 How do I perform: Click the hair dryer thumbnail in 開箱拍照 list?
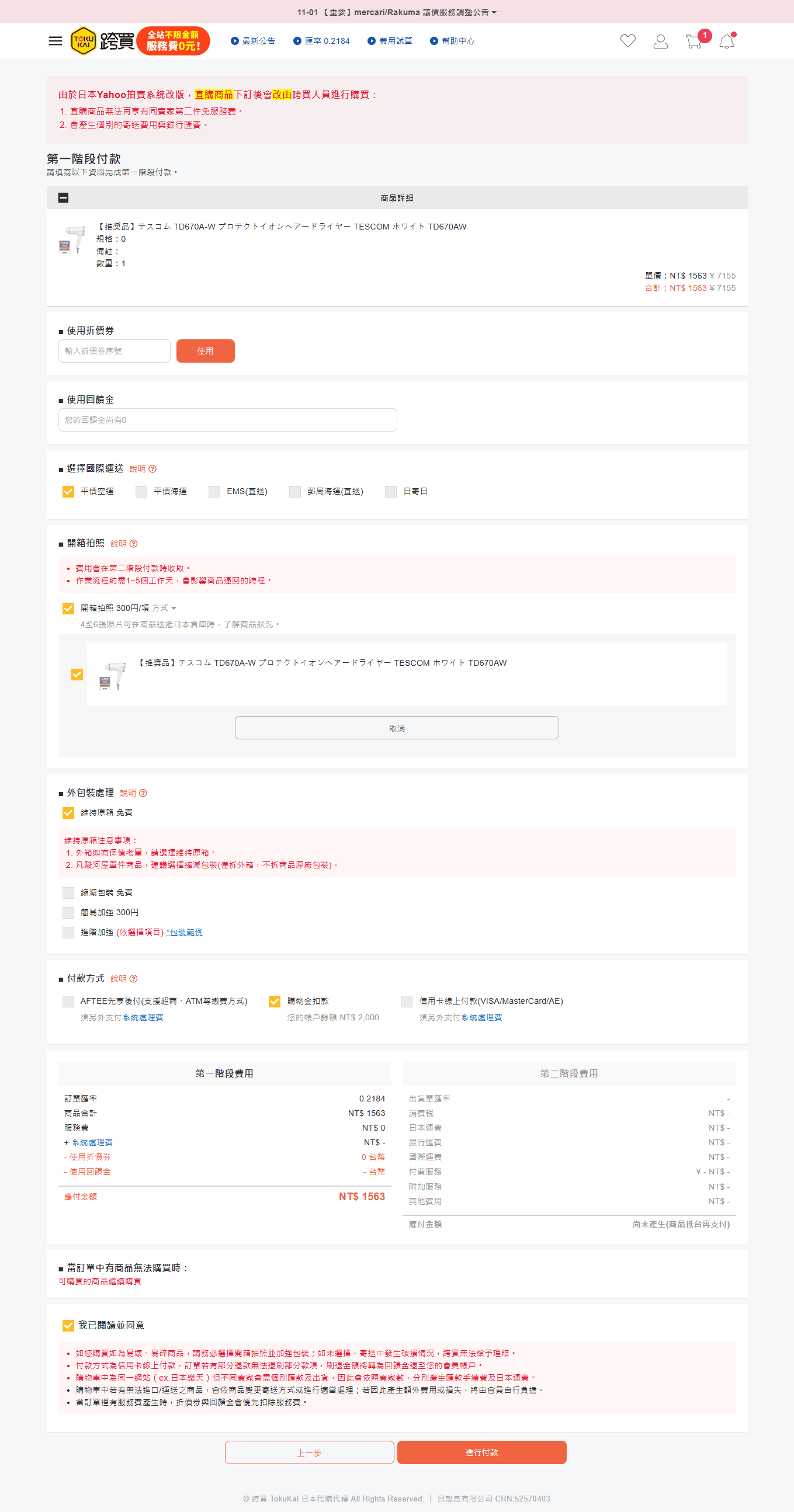[114, 676]
